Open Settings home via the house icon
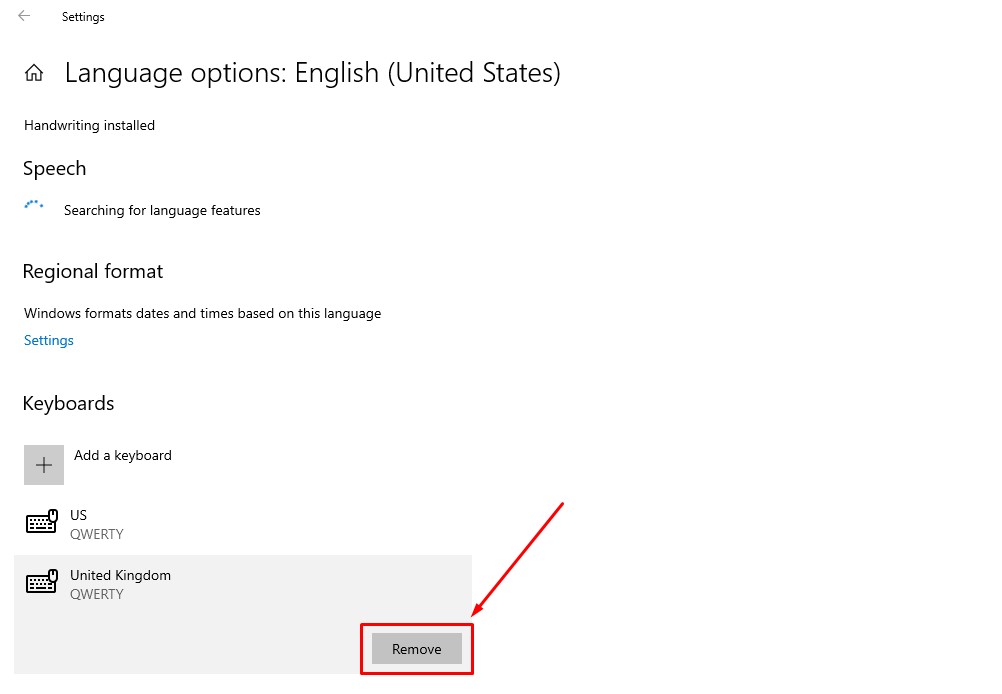 tap(34, 73)
